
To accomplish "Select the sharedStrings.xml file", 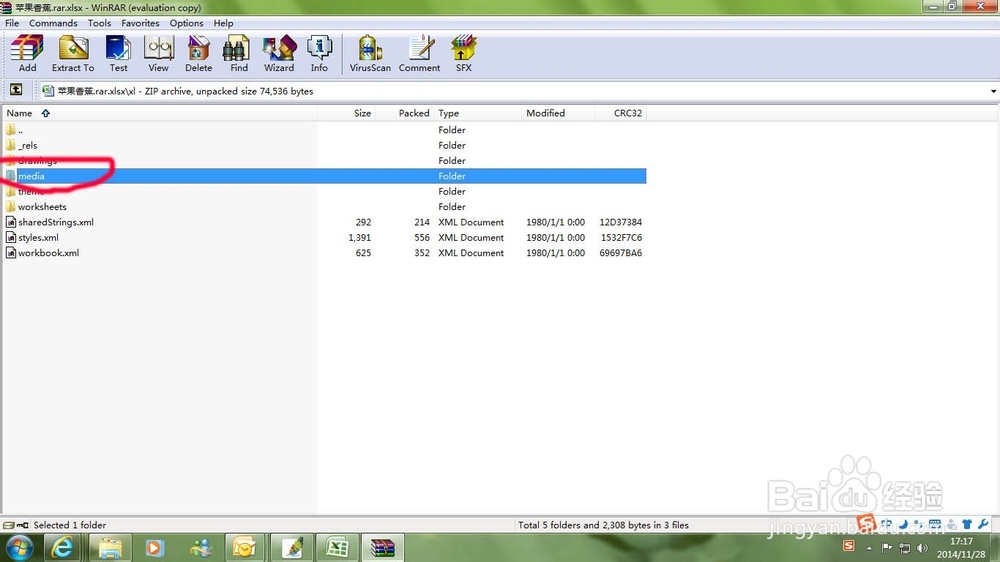I will [325, 221].
